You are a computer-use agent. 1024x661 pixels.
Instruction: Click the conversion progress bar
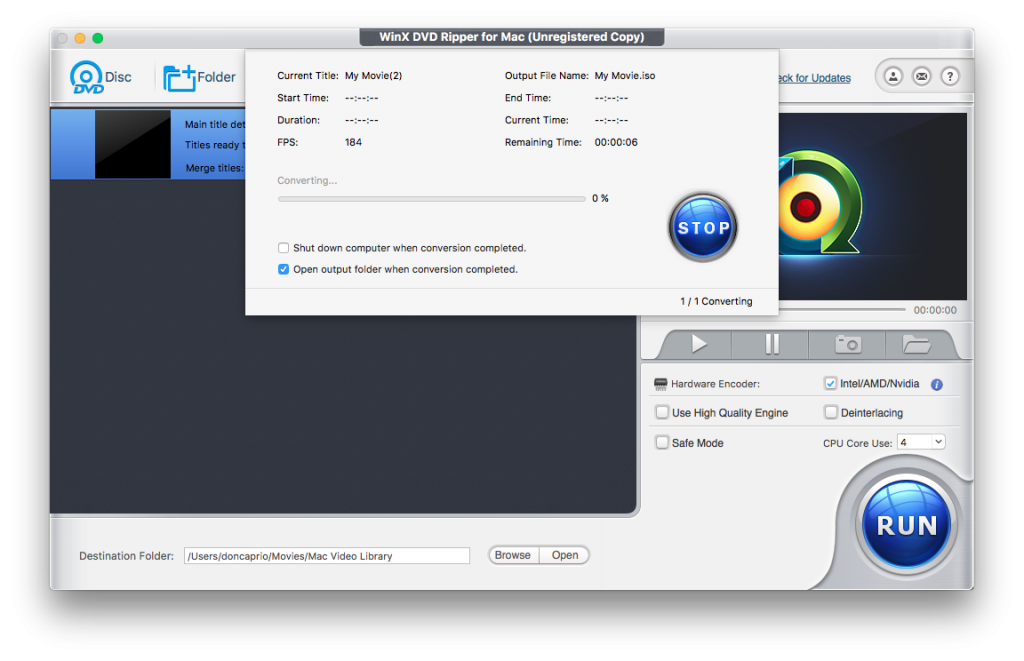[x=431, y=199]
